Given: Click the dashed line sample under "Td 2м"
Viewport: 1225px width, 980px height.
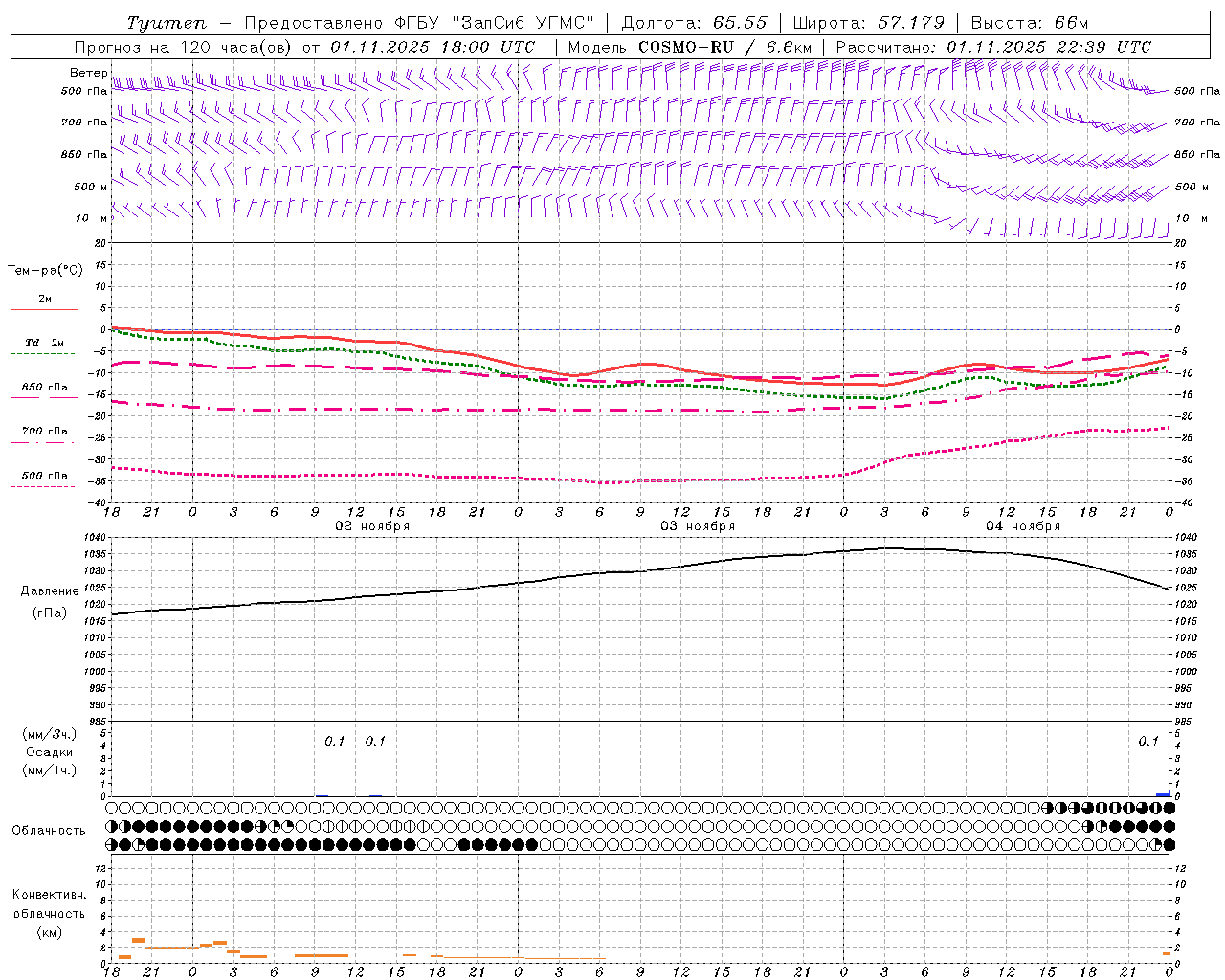Looking at the screenshot, I should pos(43,353).
